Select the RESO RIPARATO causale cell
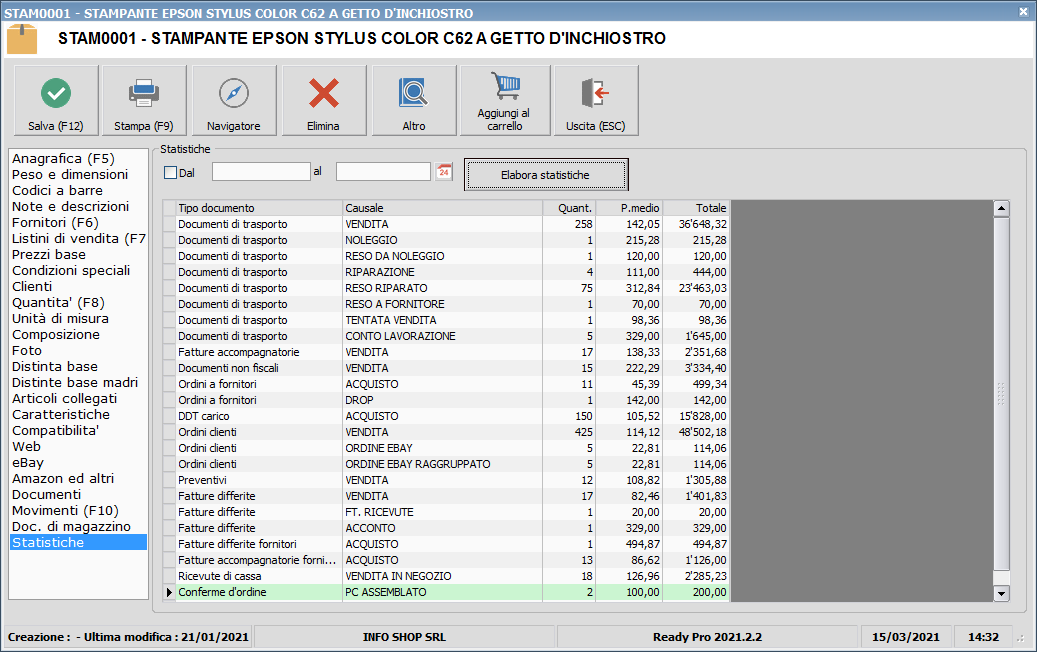 [x=442, y=288]
